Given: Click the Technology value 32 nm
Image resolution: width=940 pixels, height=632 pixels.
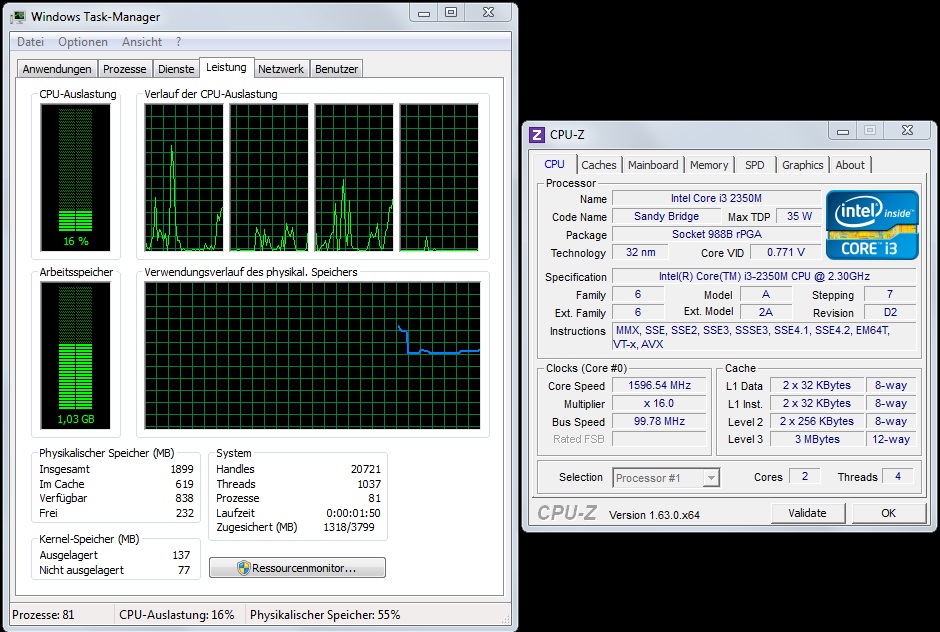Looking at the screenshot, I should (640, 252).
